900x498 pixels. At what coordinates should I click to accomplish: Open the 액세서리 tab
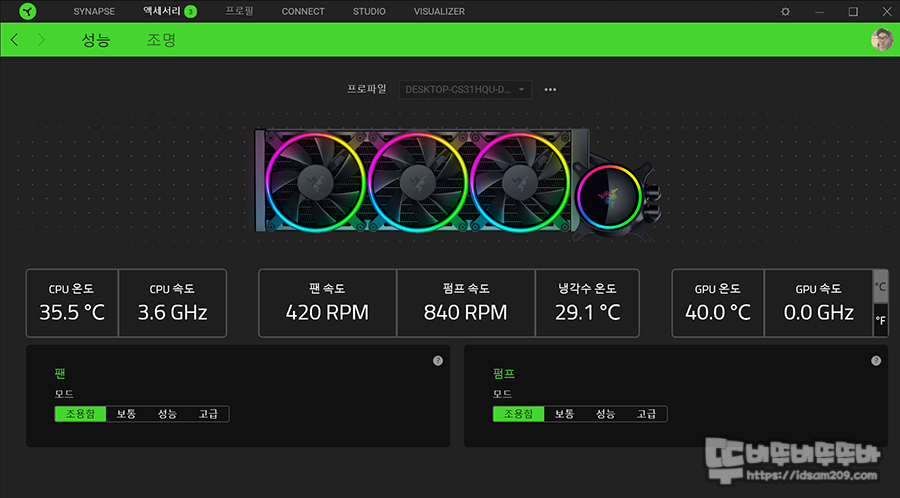pyautogui.click(x=161, y=11)
